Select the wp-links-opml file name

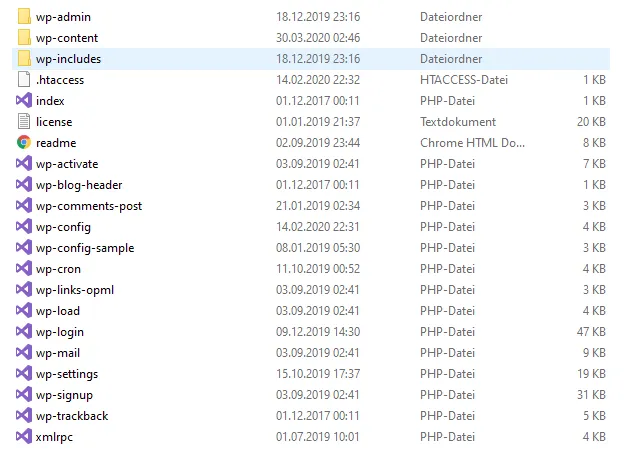click(x=75, y=290)
